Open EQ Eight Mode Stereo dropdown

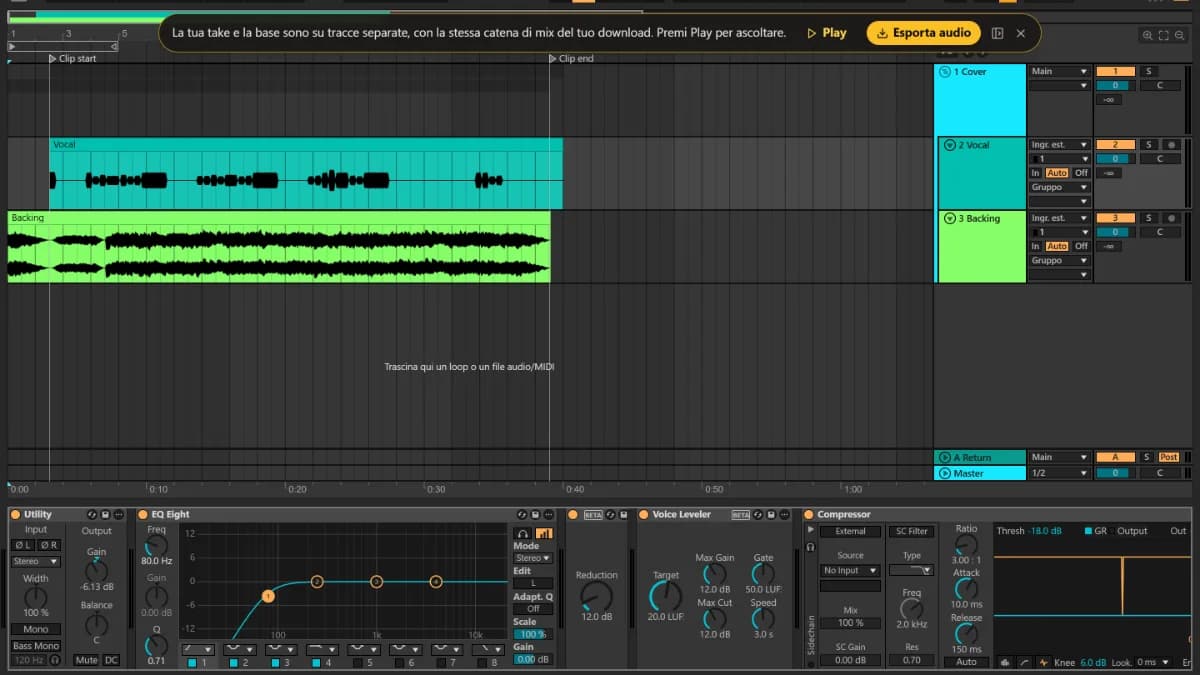[x=533, y=558]
